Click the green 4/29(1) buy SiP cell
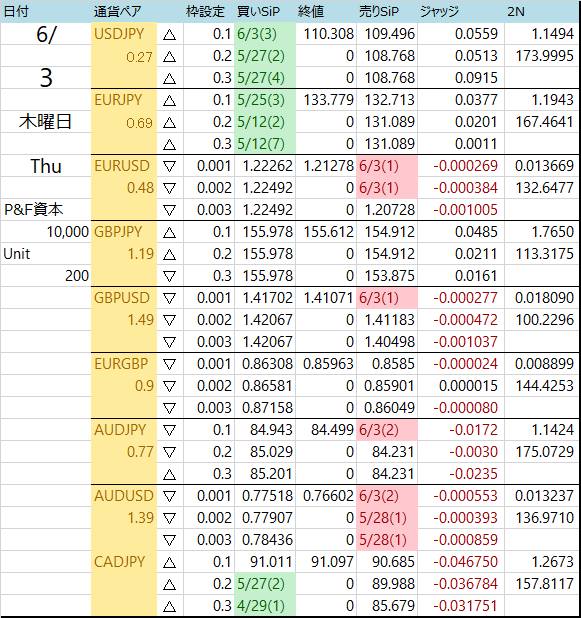 pos(265,605)
